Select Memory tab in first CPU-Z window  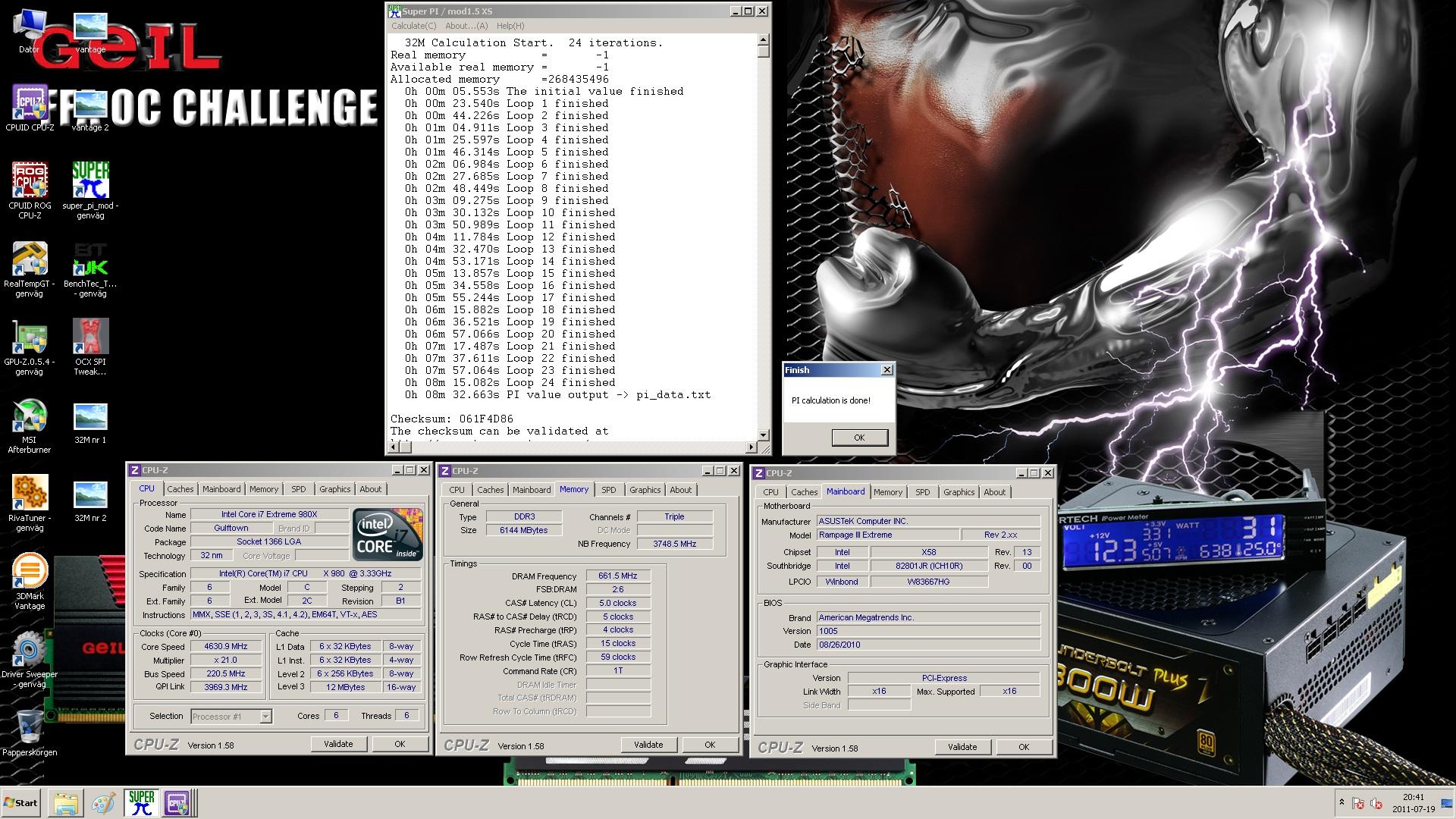point(264,489)
